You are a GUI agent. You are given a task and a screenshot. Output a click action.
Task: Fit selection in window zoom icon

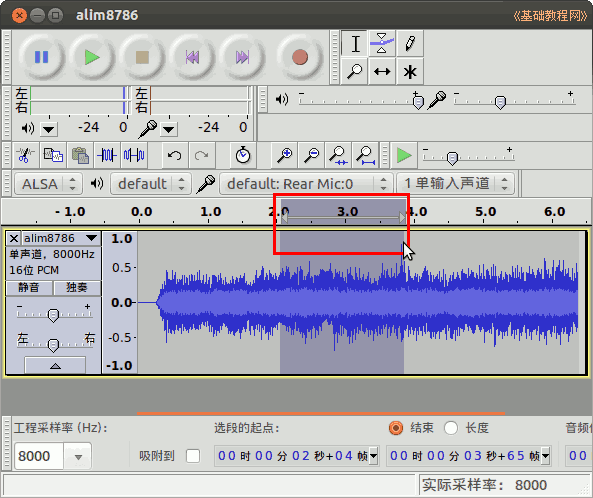338,155
